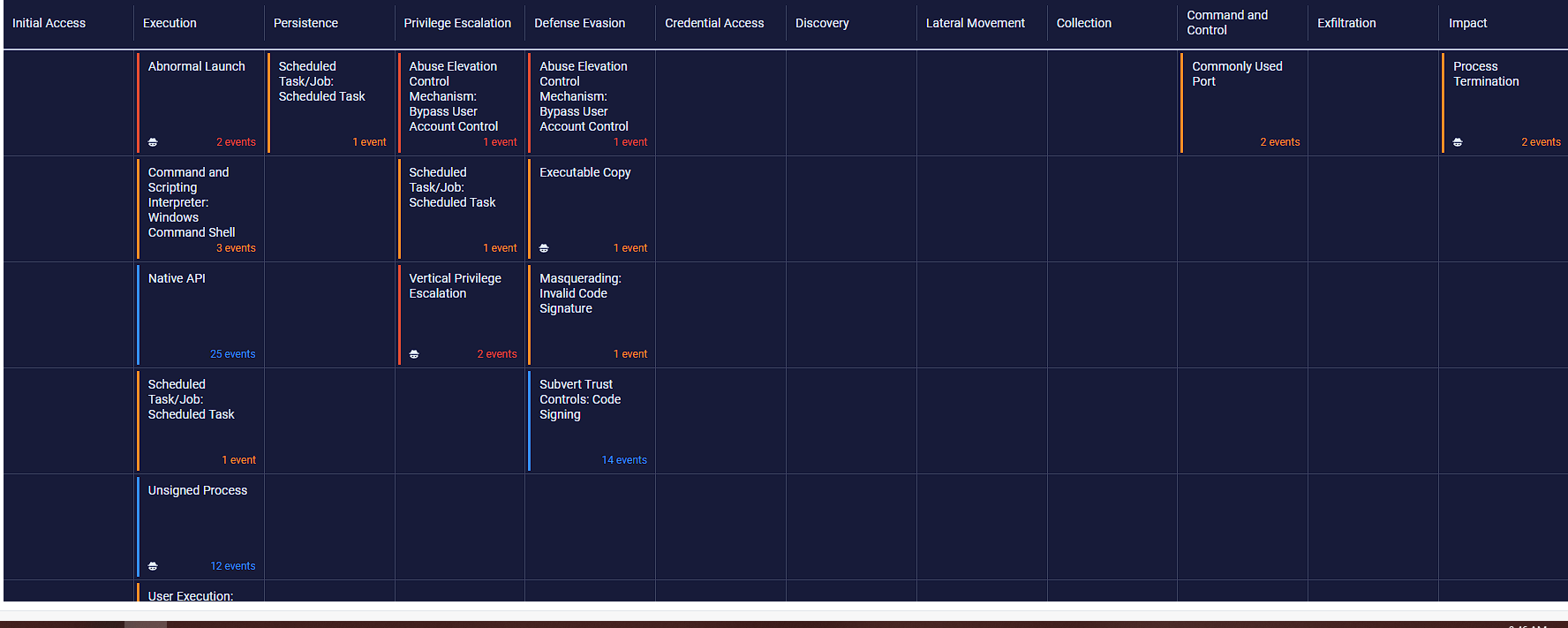Viewport: 1568px width, 628px height.
Task: Click Scheduled Task title in Persistence column
Action: 321,81
